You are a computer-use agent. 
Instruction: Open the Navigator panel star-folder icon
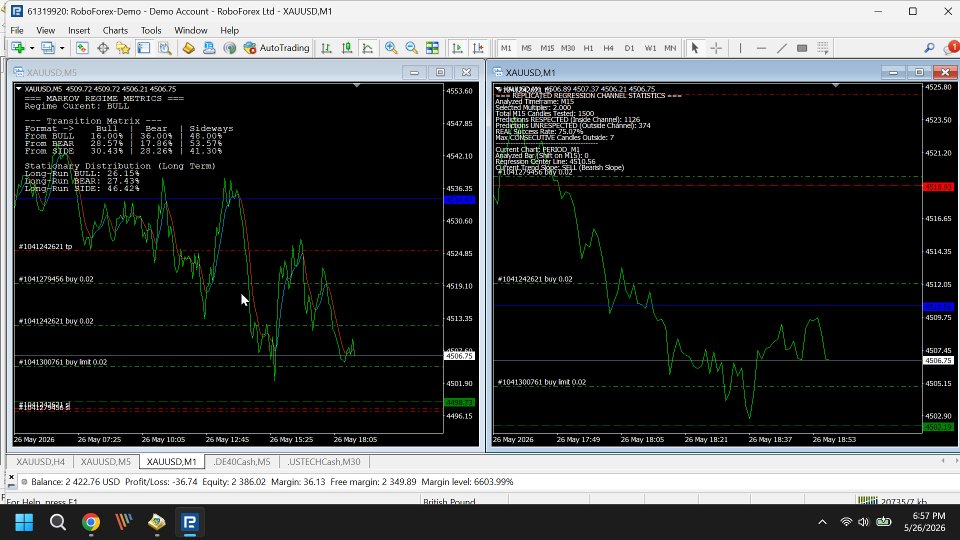click(x=123, y=48)
